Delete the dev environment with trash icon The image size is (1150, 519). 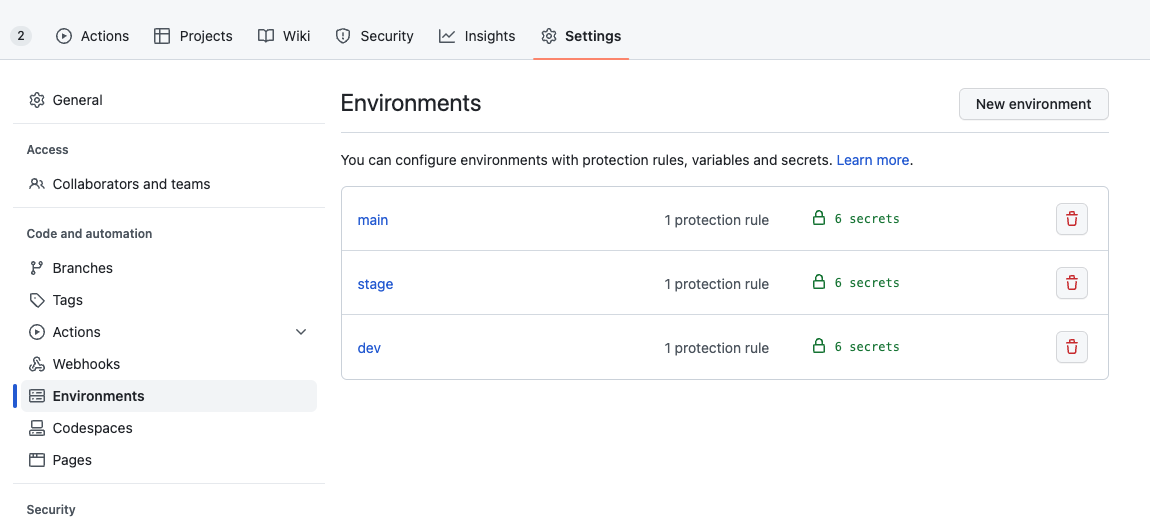[1072, 347]
